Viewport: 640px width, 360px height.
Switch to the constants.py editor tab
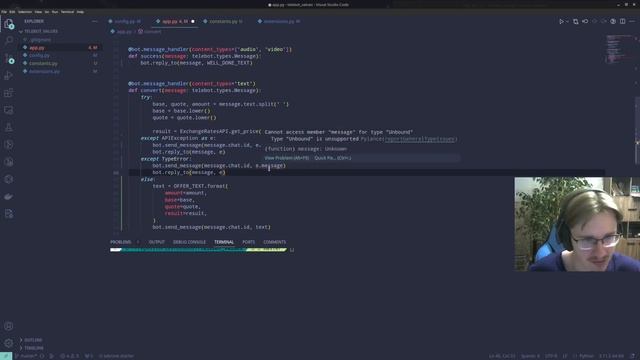[x=223, y=21]
